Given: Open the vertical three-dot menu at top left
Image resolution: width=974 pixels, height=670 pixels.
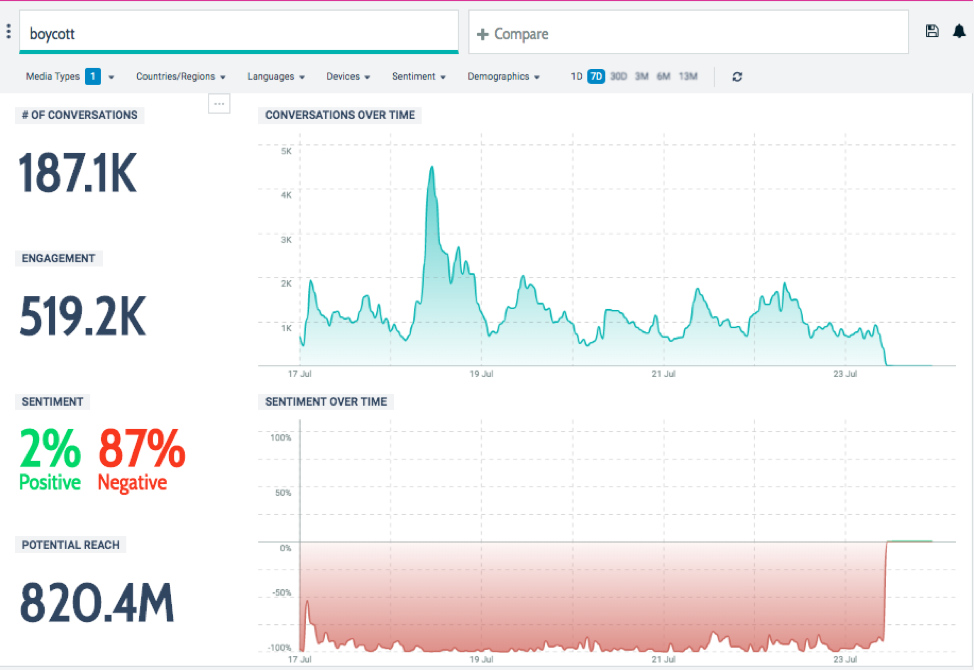Looking at the screenshot, I should coord(8,30).
